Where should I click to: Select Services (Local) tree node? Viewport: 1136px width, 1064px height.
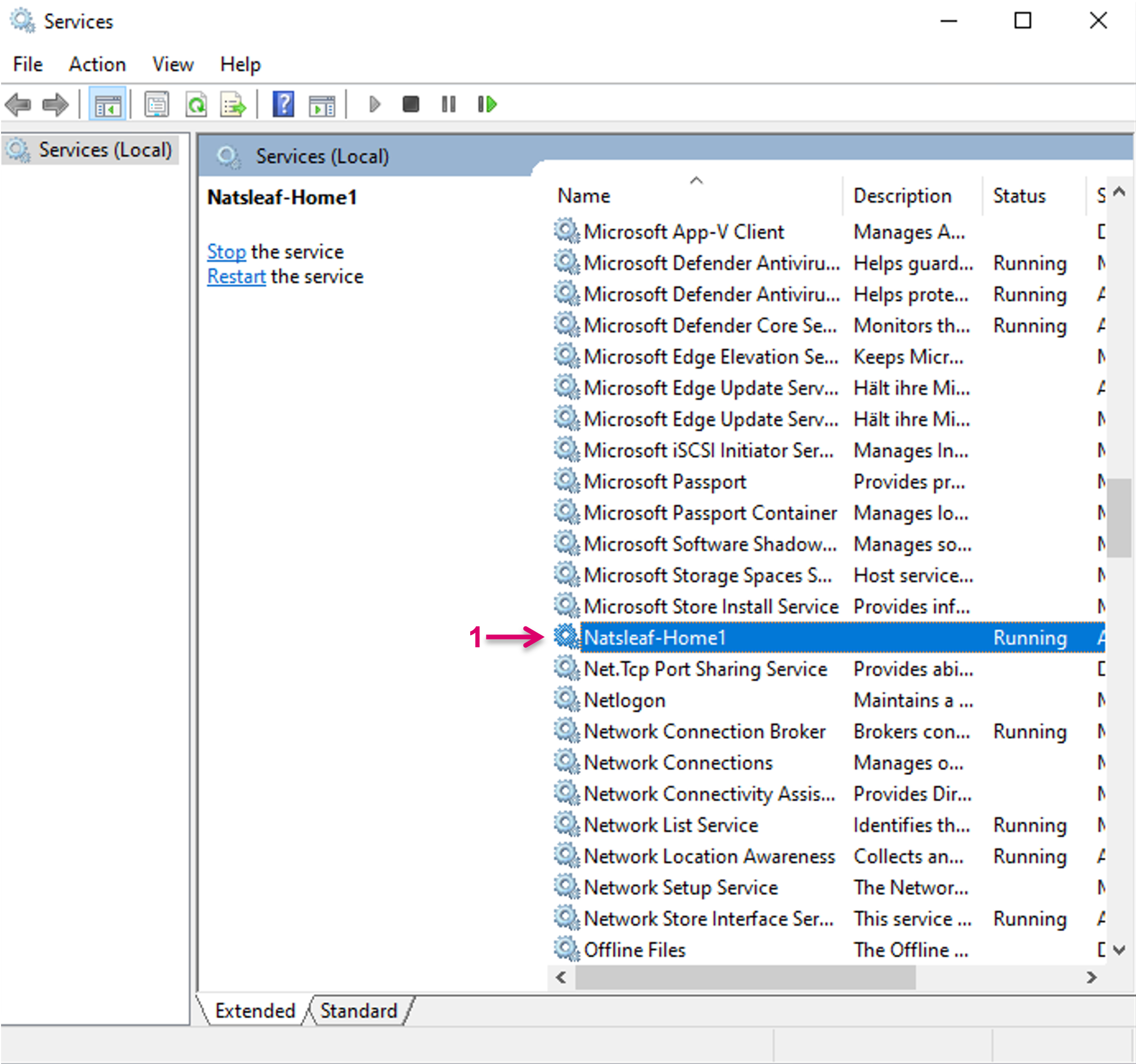pos(105,150)
